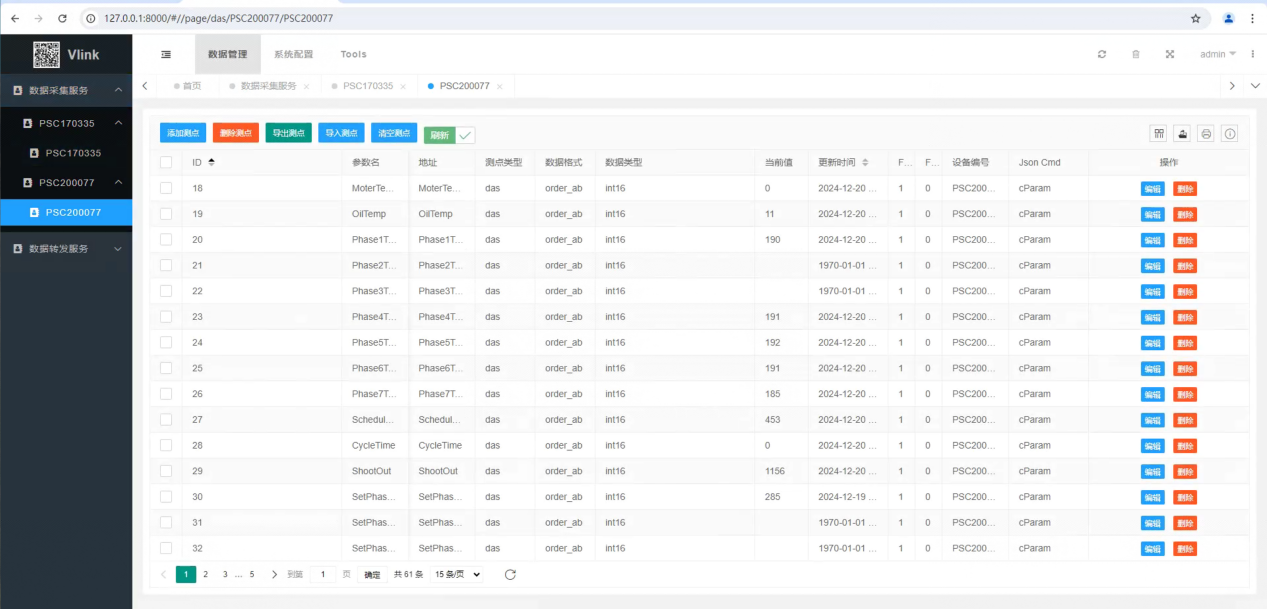Open the 15 条/页 page size dropdown

[457, 574]
